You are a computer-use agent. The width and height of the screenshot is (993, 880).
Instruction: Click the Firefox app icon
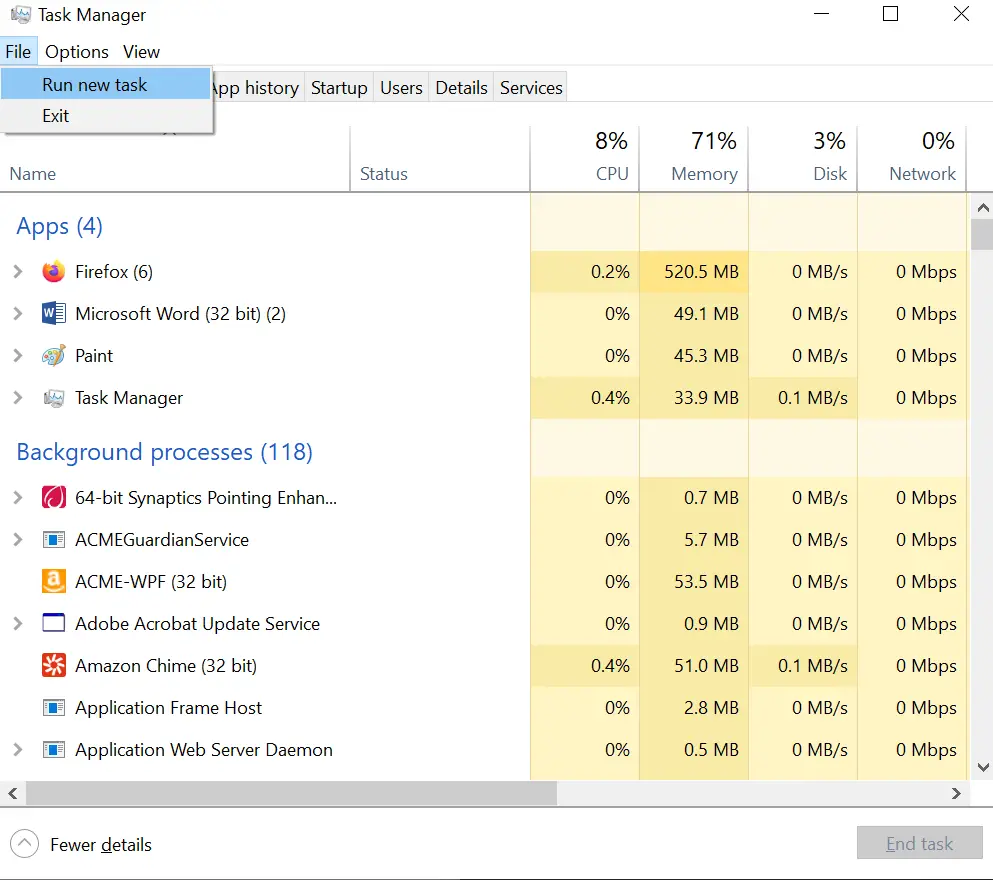tap(54, 272)
